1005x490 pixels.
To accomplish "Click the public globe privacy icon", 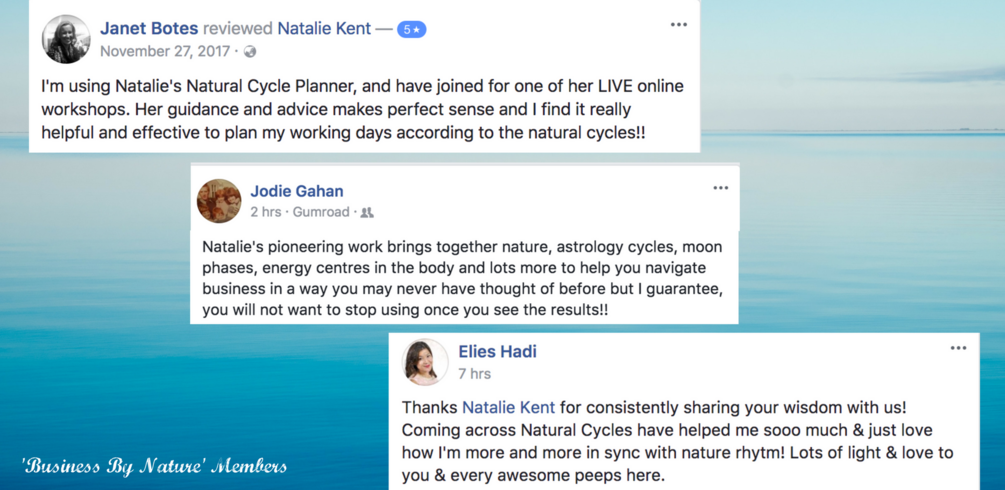I will tap(250, 51).
